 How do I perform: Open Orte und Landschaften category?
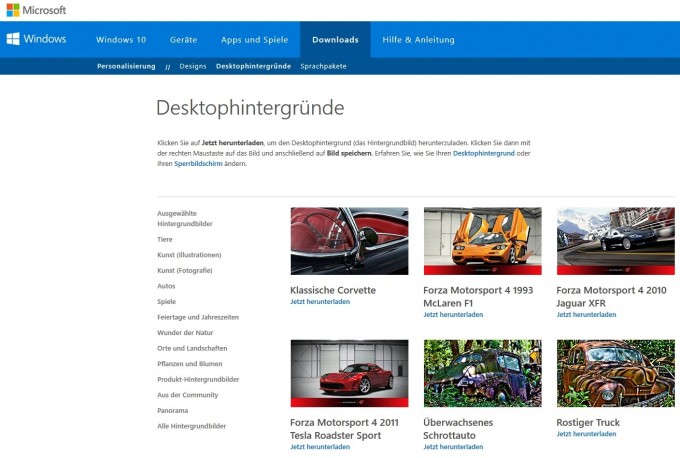tap(192, 348)
